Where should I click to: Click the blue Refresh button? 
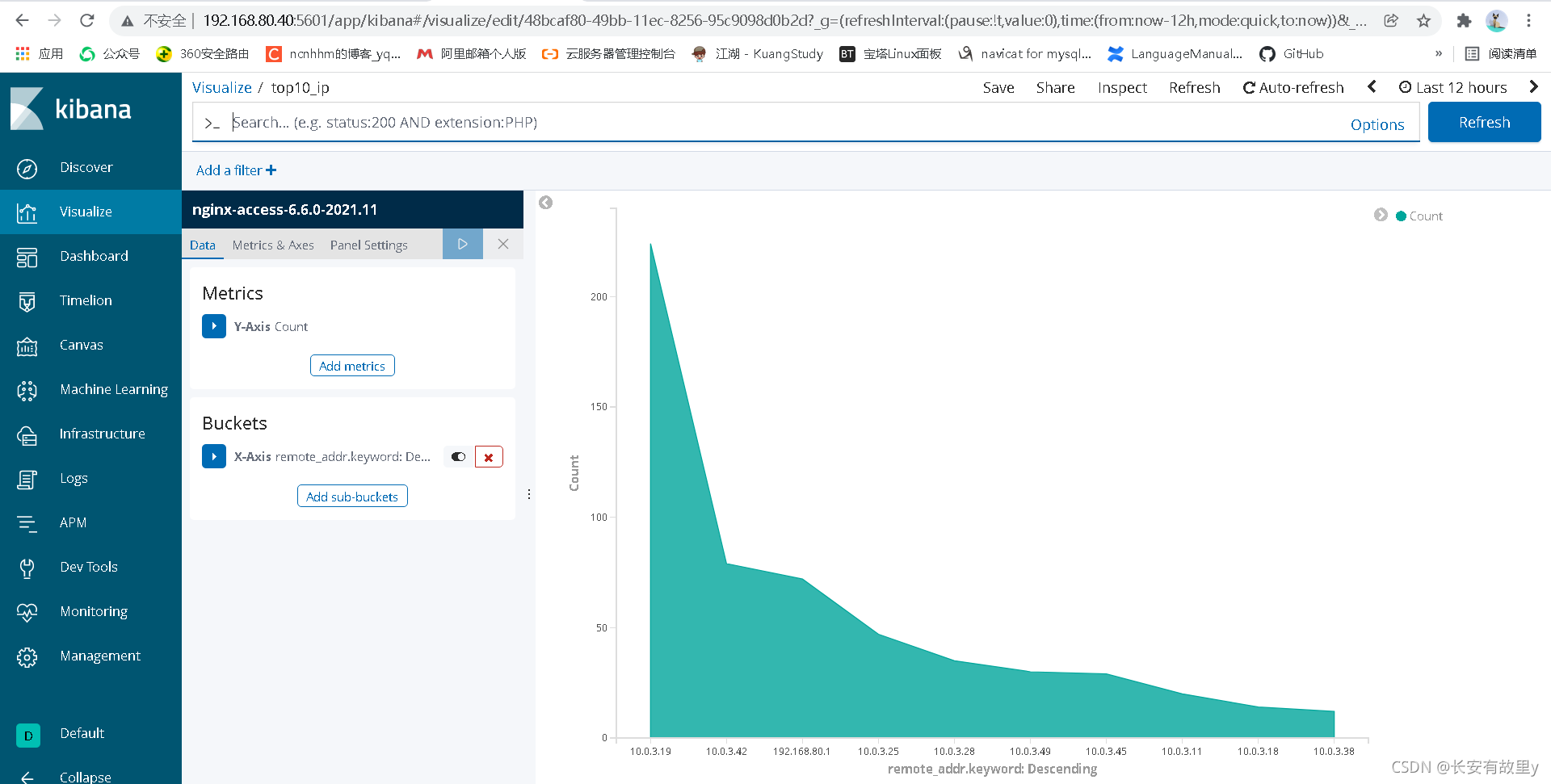point(1484,123)
